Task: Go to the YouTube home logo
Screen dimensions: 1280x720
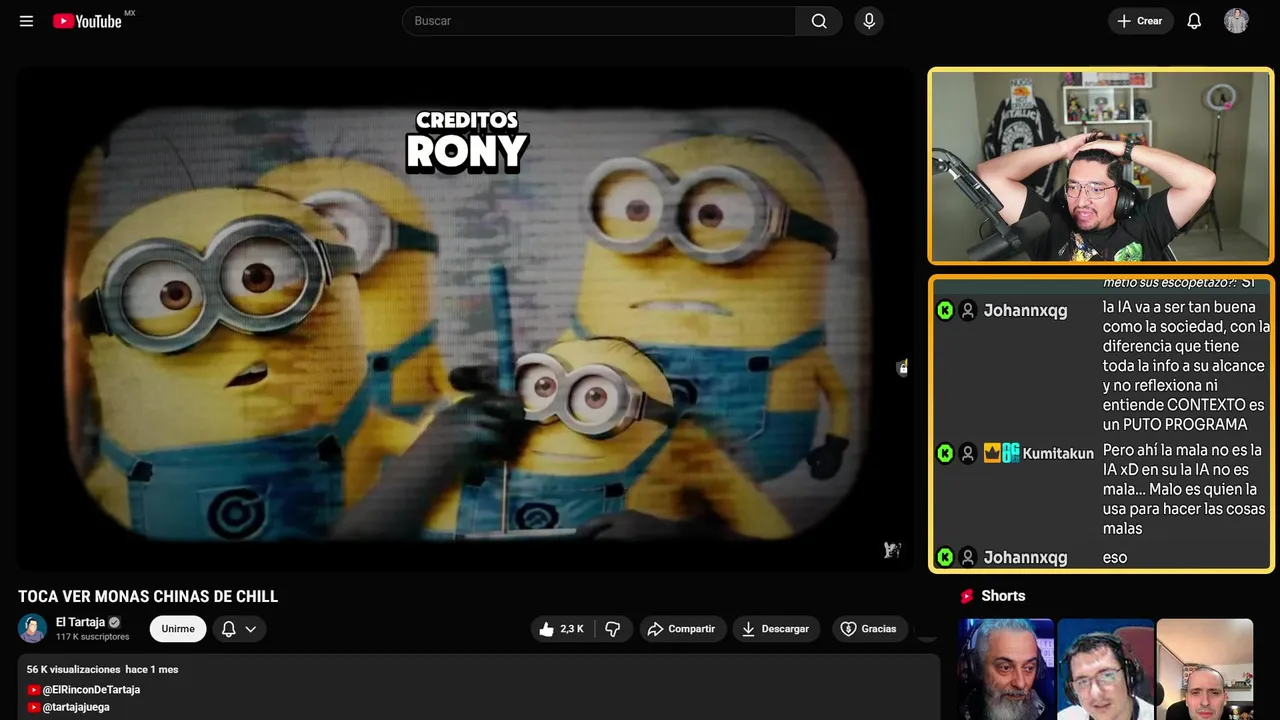Action: point(88,21)
